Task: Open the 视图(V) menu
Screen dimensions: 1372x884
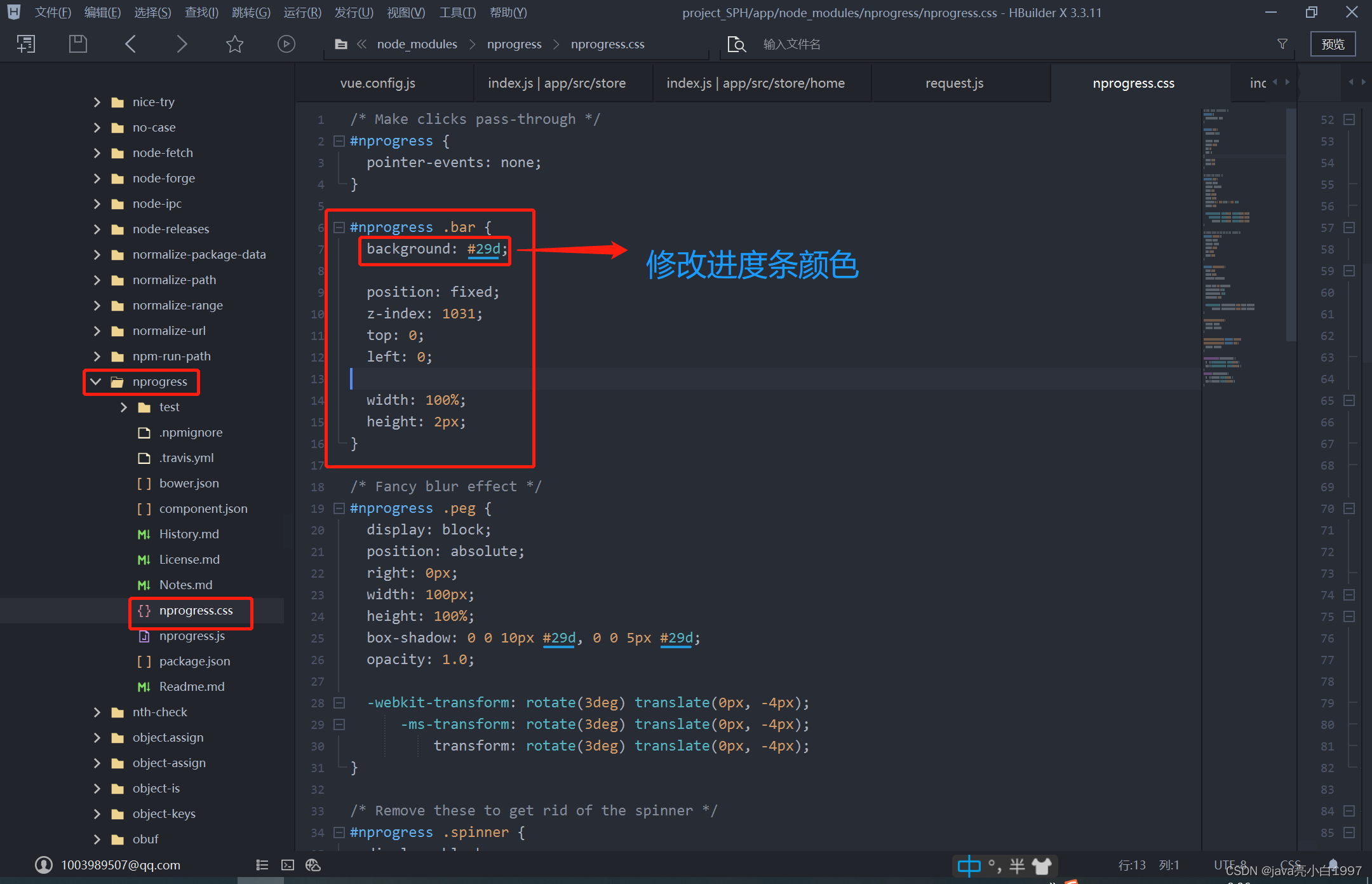Action: 406,13
